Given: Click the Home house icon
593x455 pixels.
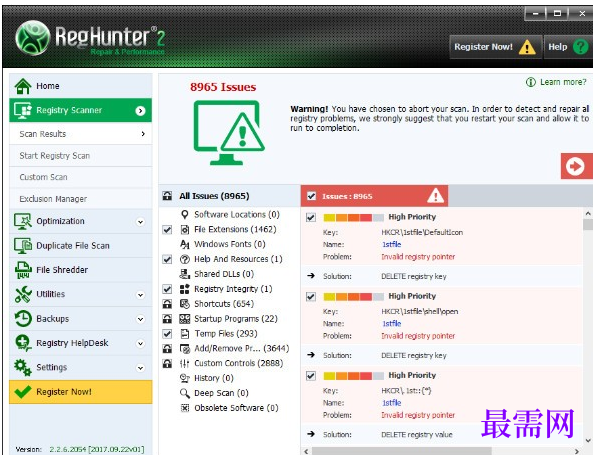Looking at the screenshot, I should click(23, 86).
